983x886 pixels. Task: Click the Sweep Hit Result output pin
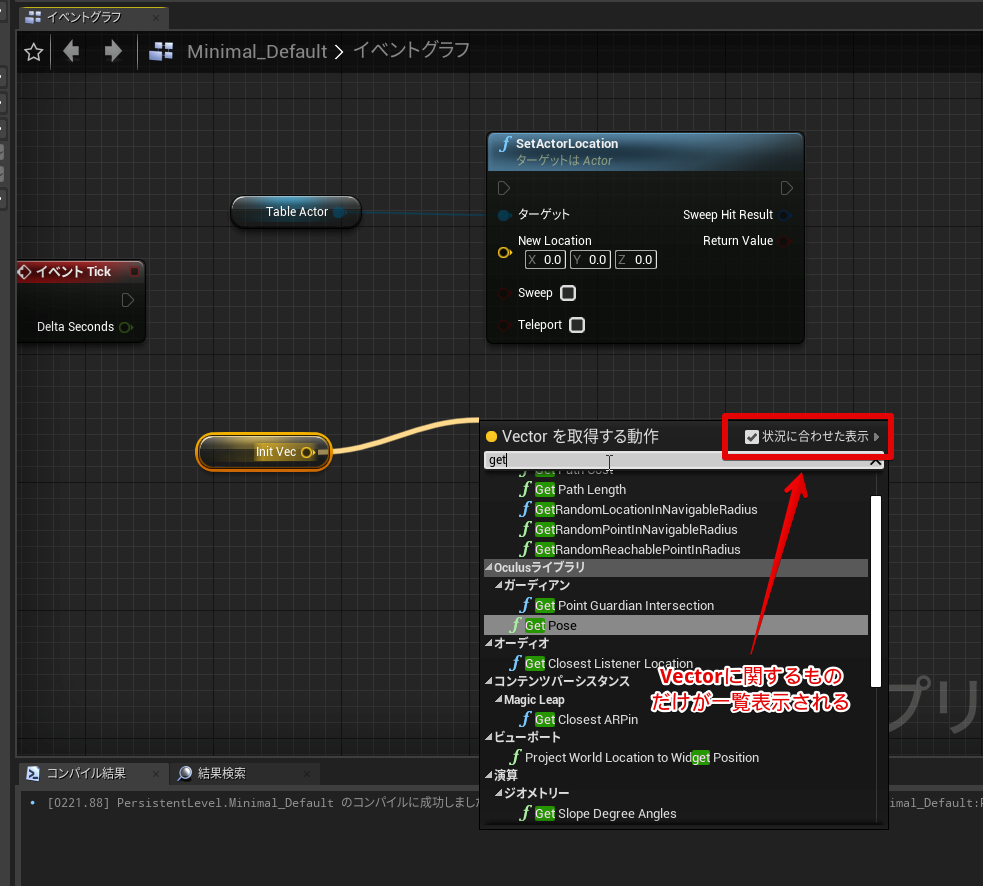pyautogui.click(x=785, y=215)
